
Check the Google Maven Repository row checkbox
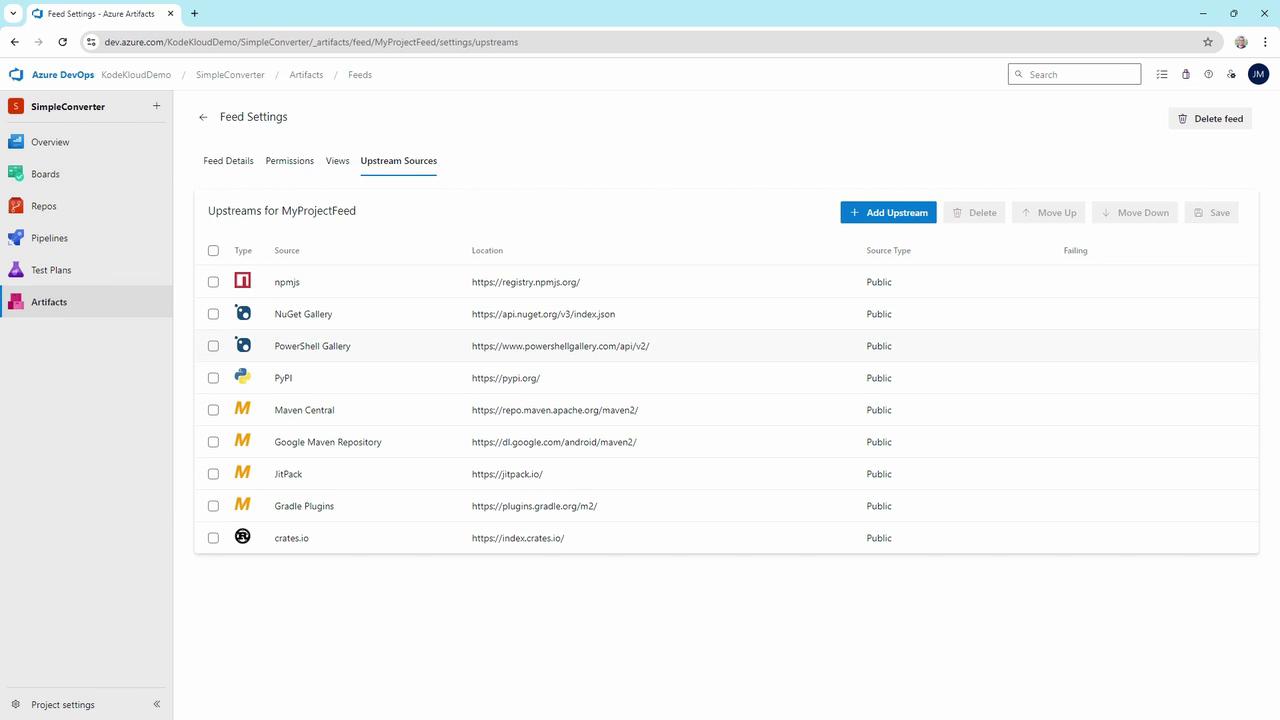(x=213, y=442)
